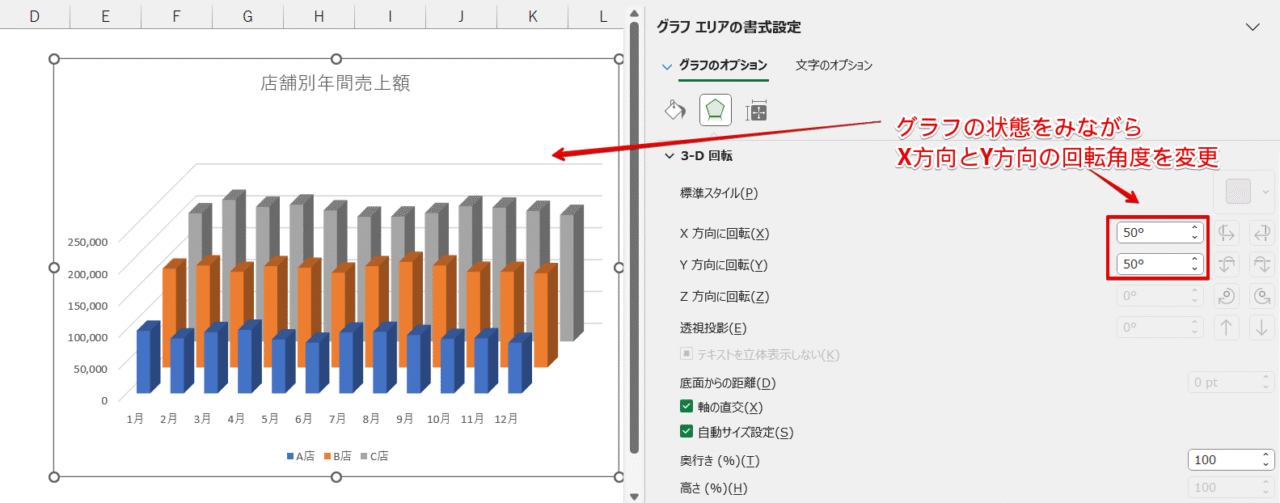Image resolution: width=1280 pixels, height=503 pixels.
Task: Click the rotate down Y direction button
Action: pyautogui.click(x=1261, y=265)
